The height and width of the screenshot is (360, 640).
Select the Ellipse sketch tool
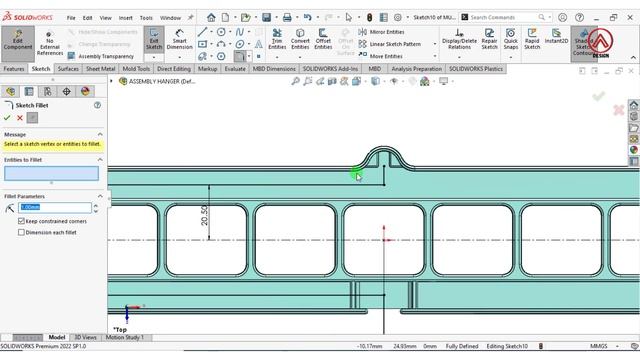240,44
